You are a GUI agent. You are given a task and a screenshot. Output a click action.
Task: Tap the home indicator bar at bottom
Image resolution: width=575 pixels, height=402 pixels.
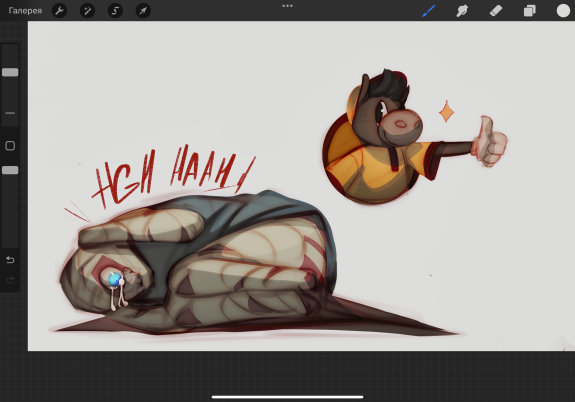288,397
